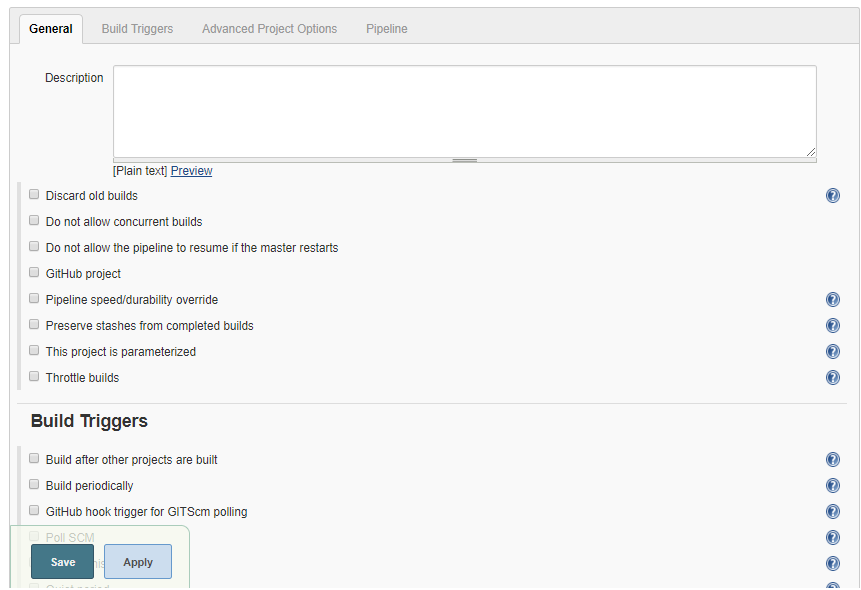Open help for Preserve stashes option

(x=833, y=325)
